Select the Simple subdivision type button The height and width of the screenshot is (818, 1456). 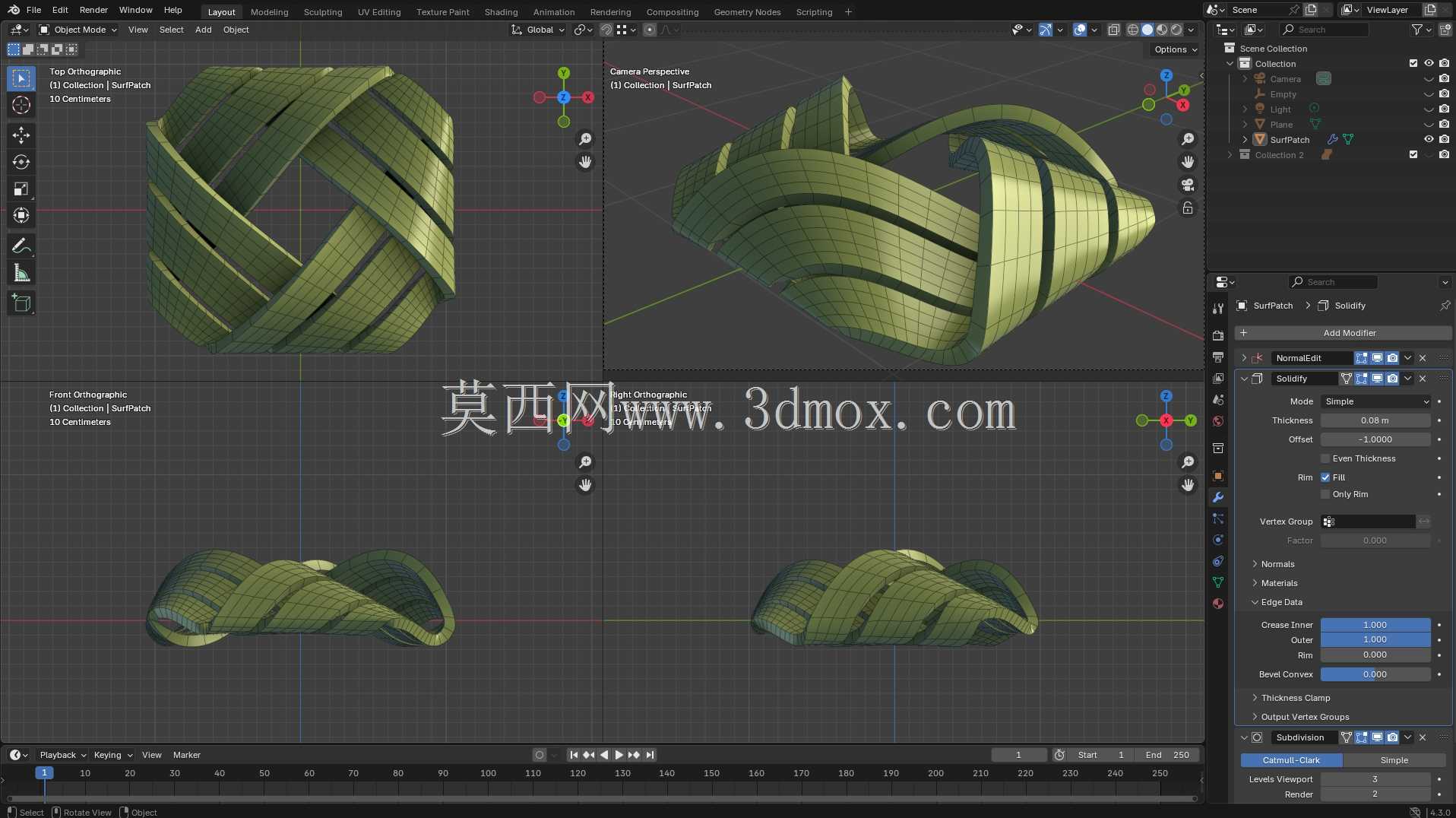(1394, 760)
